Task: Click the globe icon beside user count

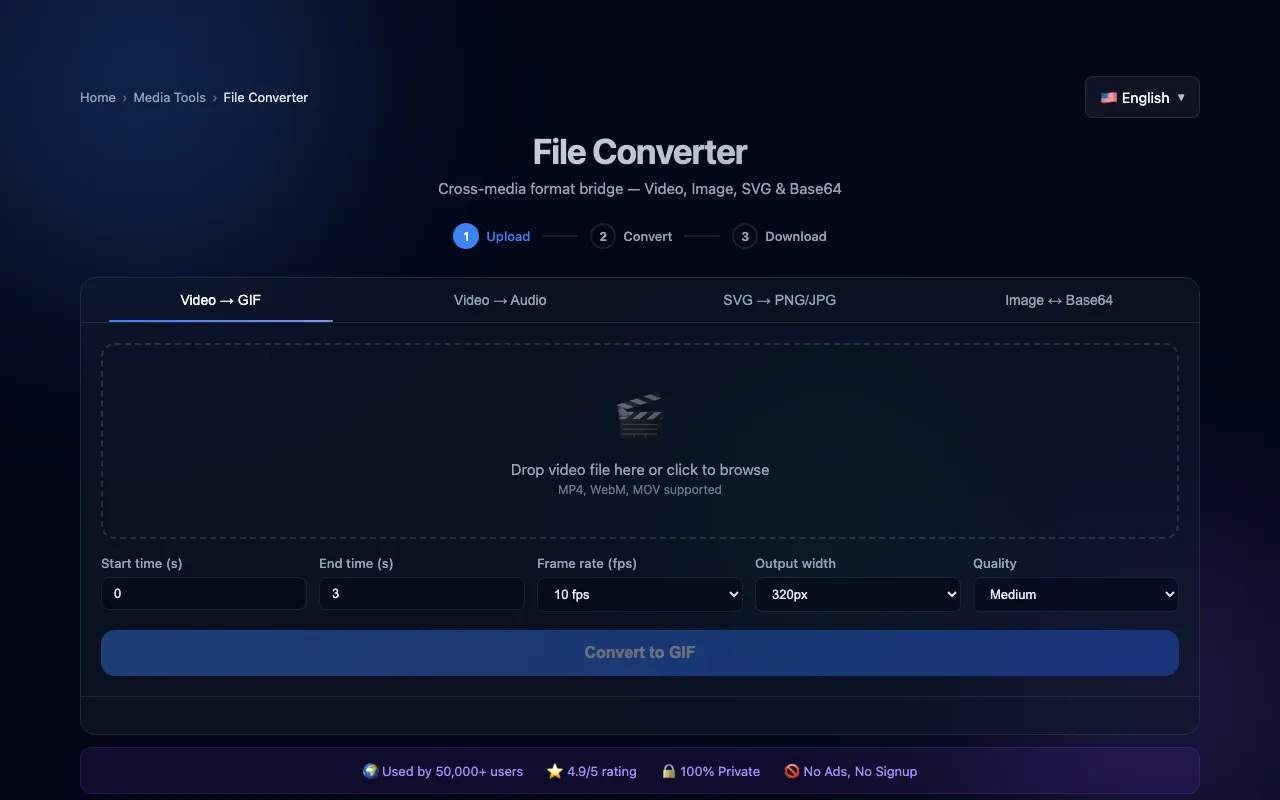Action: click(370, 771)
